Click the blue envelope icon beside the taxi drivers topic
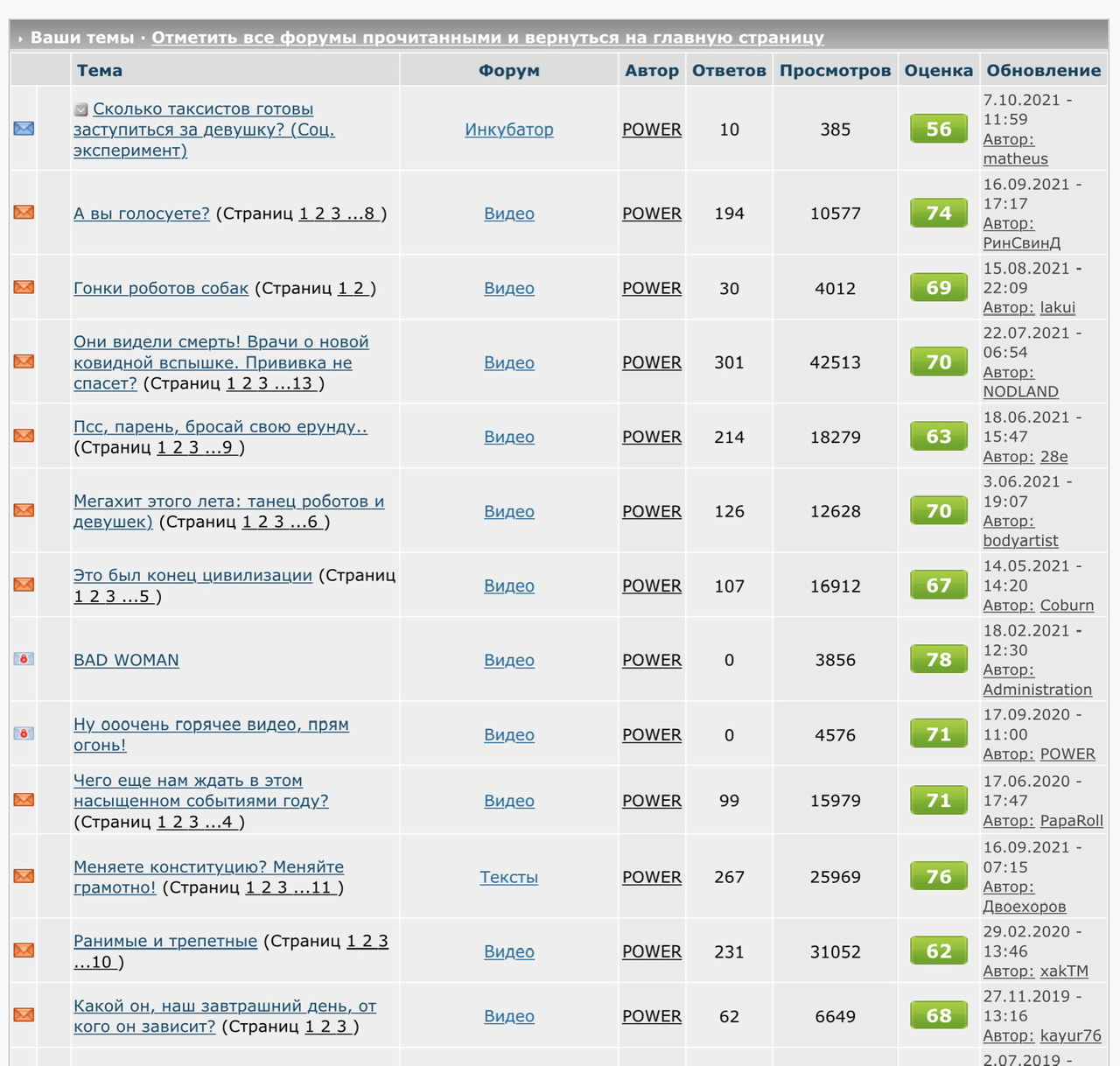Image resolution: width=1120 pixels, height=1066 pixels. point(24,129)
